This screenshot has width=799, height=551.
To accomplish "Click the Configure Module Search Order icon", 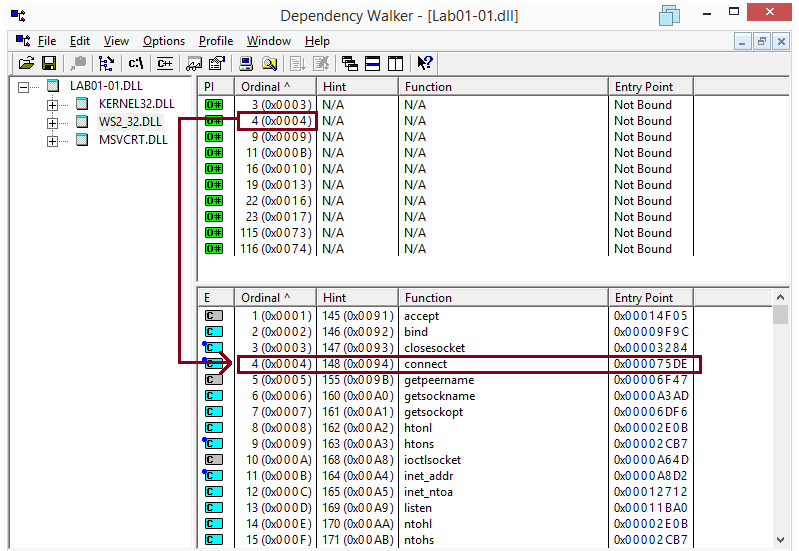I will point(270,63).
